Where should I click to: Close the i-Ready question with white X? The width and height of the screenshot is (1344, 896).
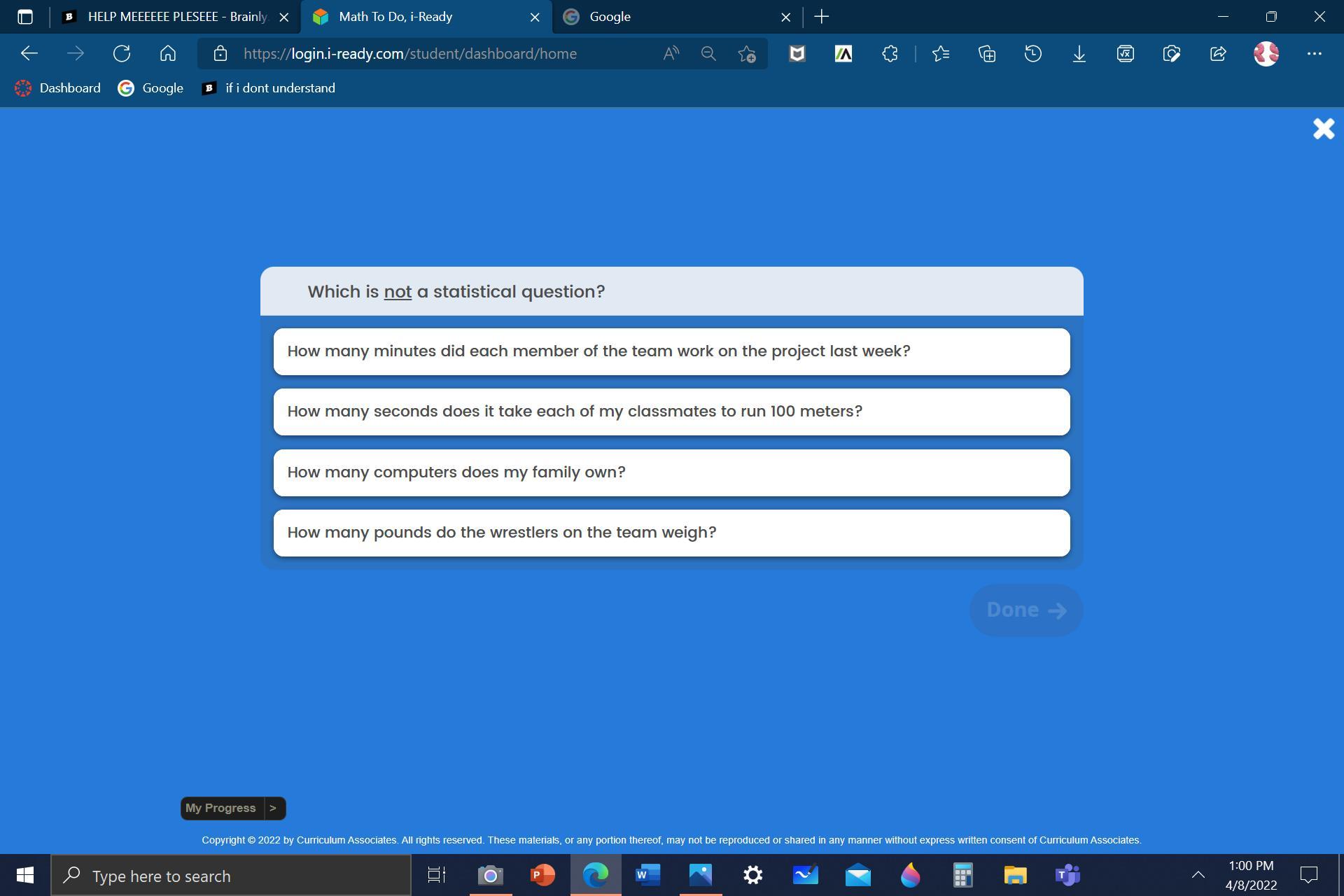pos(1323,129)
